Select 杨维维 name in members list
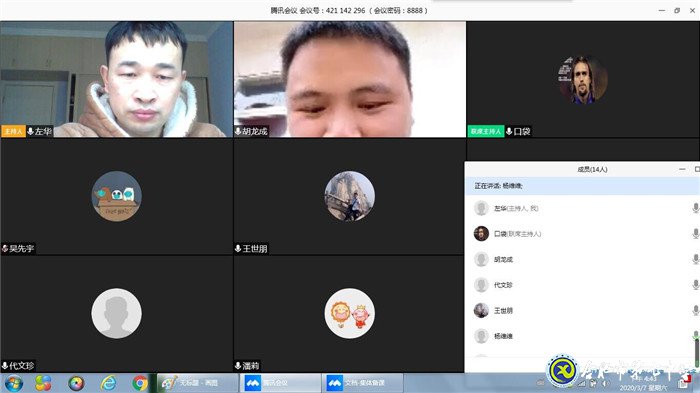 pyautogui.click(x=503, y=336)
